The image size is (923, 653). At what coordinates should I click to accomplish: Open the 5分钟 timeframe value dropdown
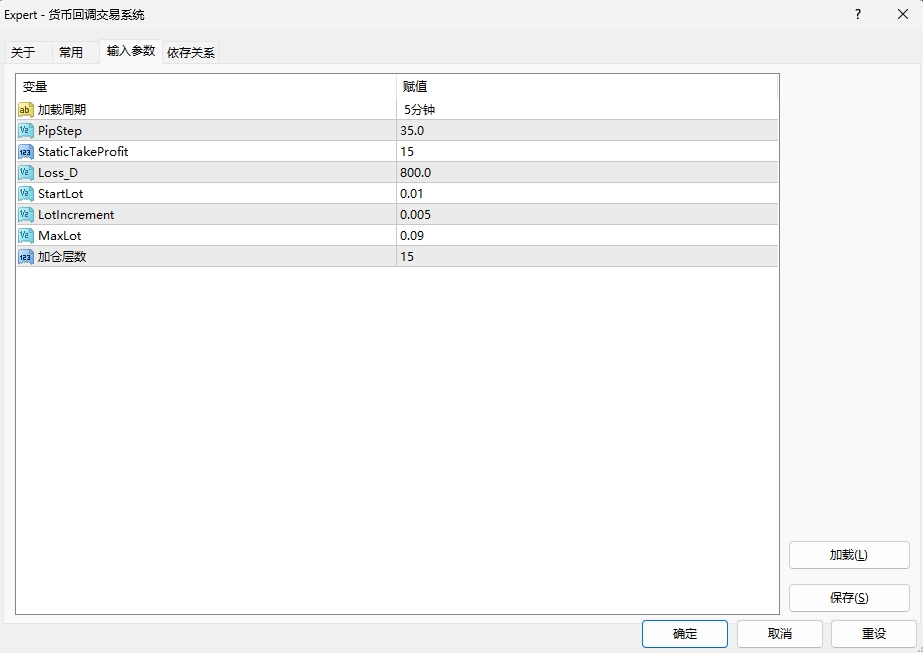586,110
